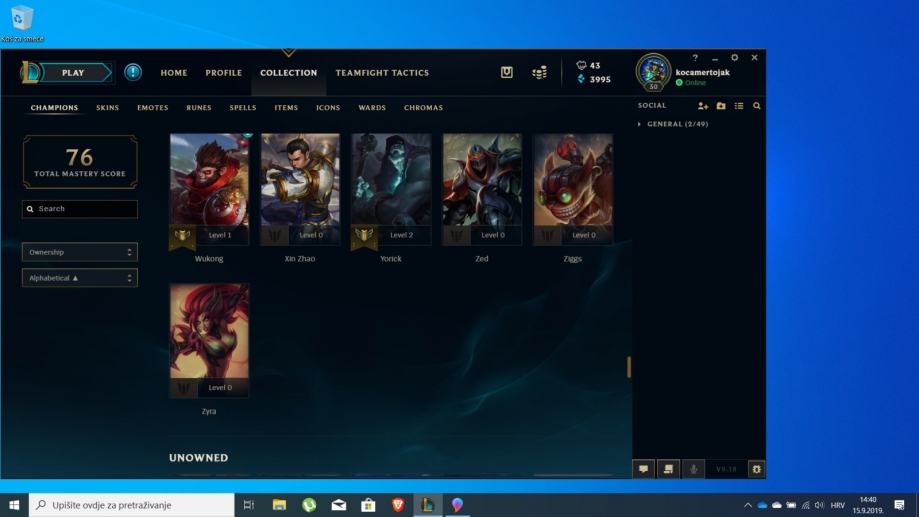Show hidden system tray icons
The width and height of the screenshot is (919, 517).
(747, 505)
